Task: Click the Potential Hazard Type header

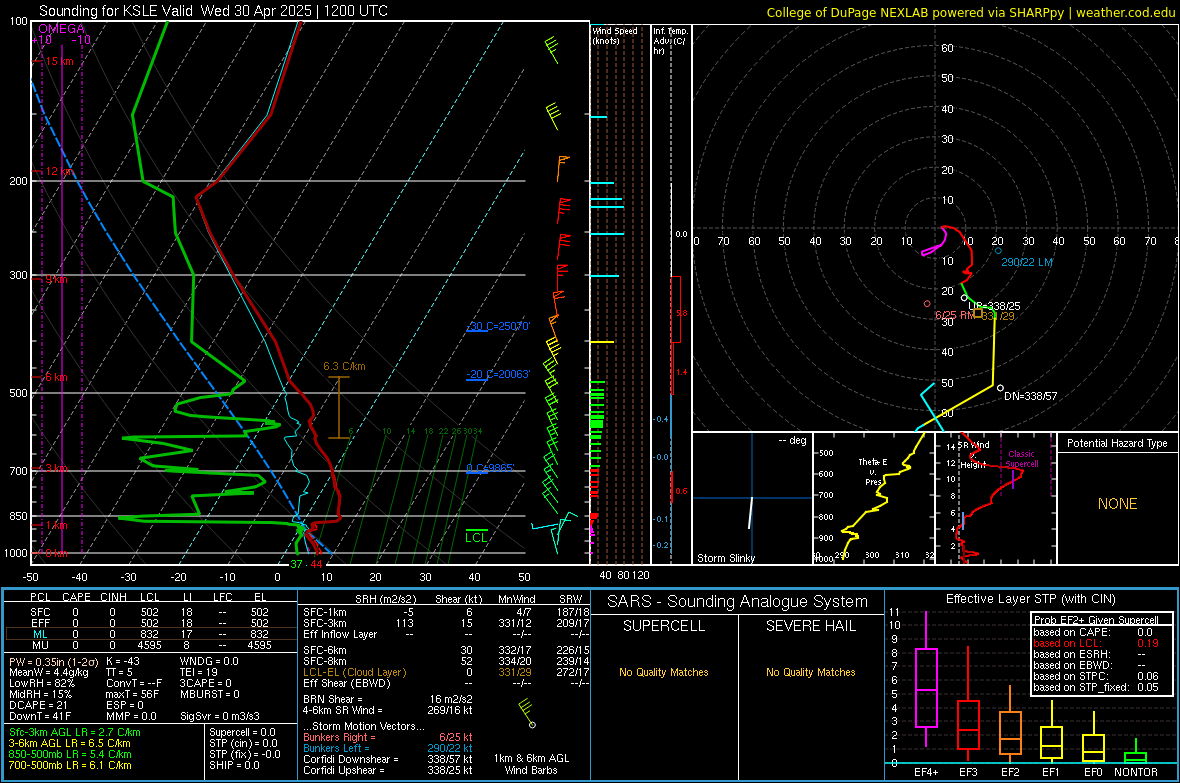Action: [x=1117, y=443]
